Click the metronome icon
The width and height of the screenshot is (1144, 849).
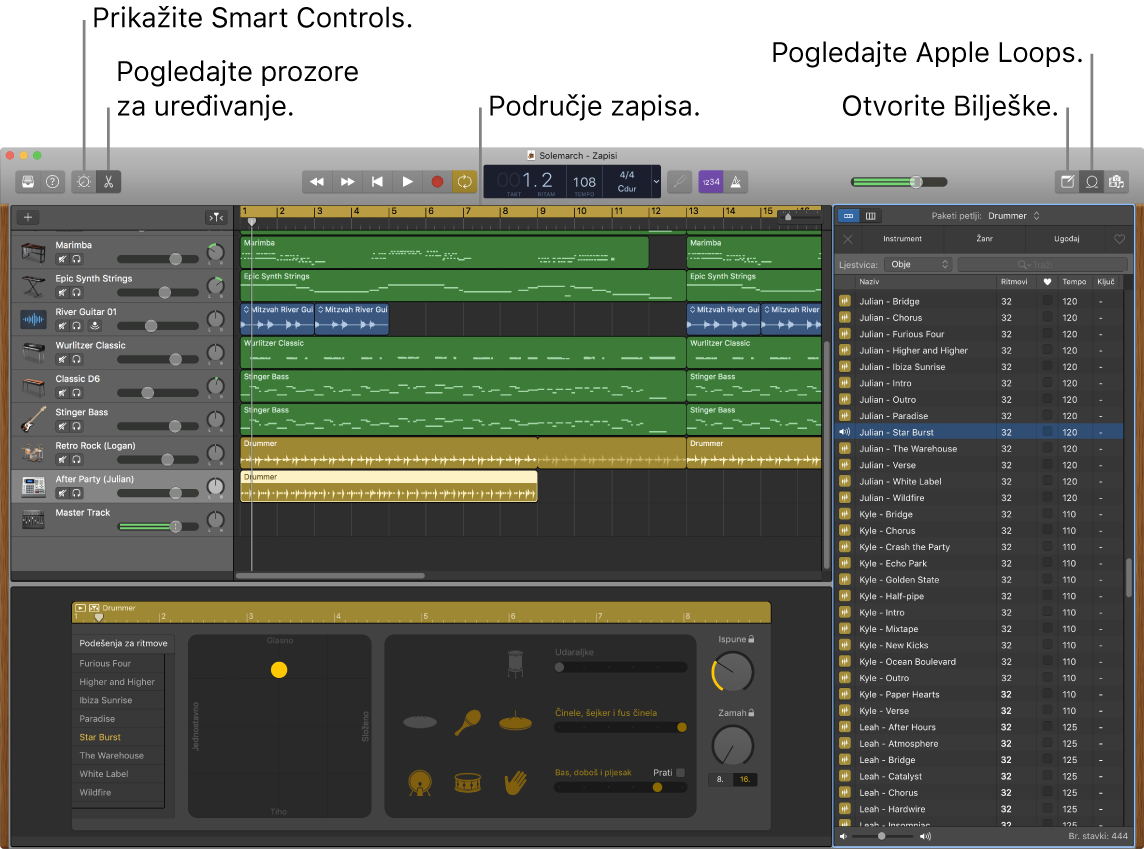click(x=735, y=181)
